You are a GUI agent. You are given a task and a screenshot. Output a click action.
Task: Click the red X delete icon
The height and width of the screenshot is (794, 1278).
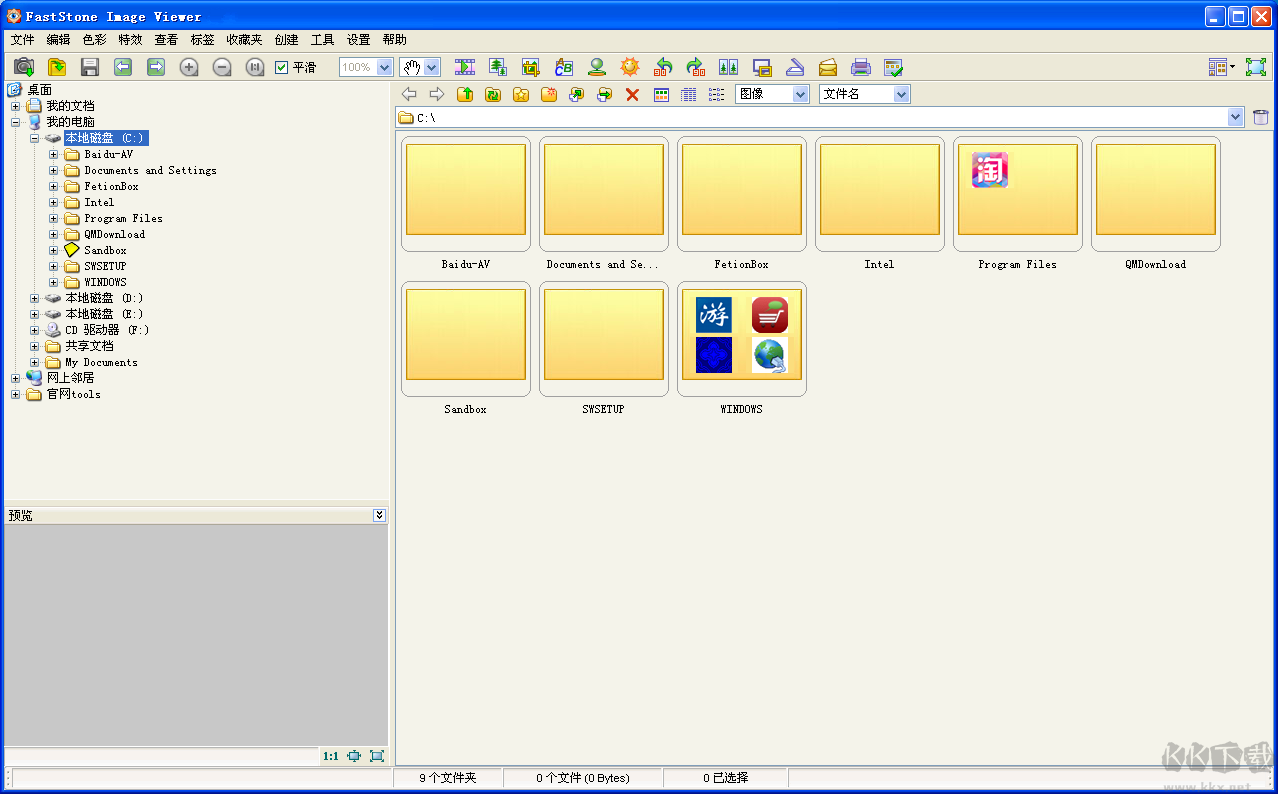coord(632,94)
